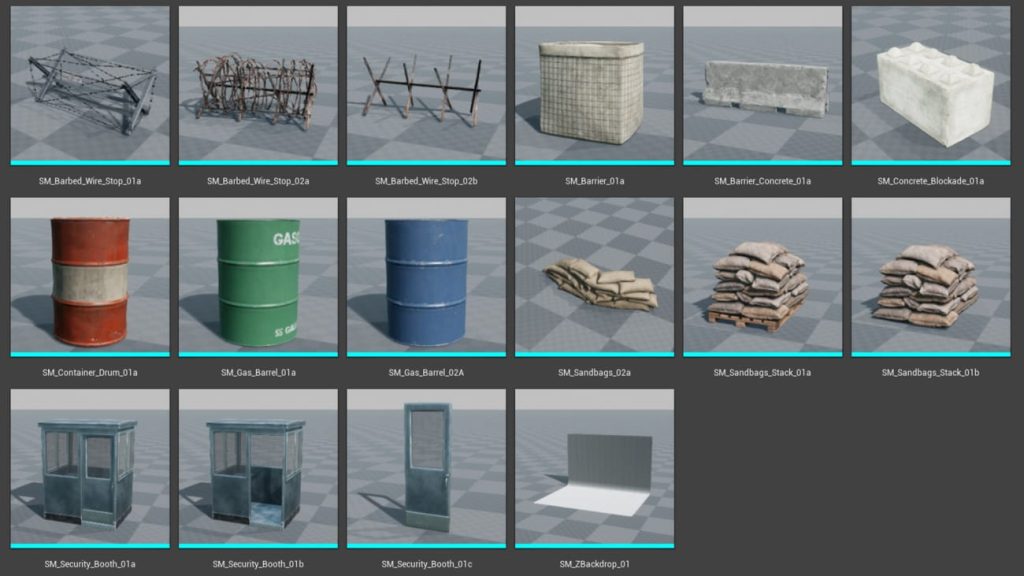Click the SM_Gas_Barrel_01a name label
This screenshot has width=1024, height=576.
coord(258,373)
